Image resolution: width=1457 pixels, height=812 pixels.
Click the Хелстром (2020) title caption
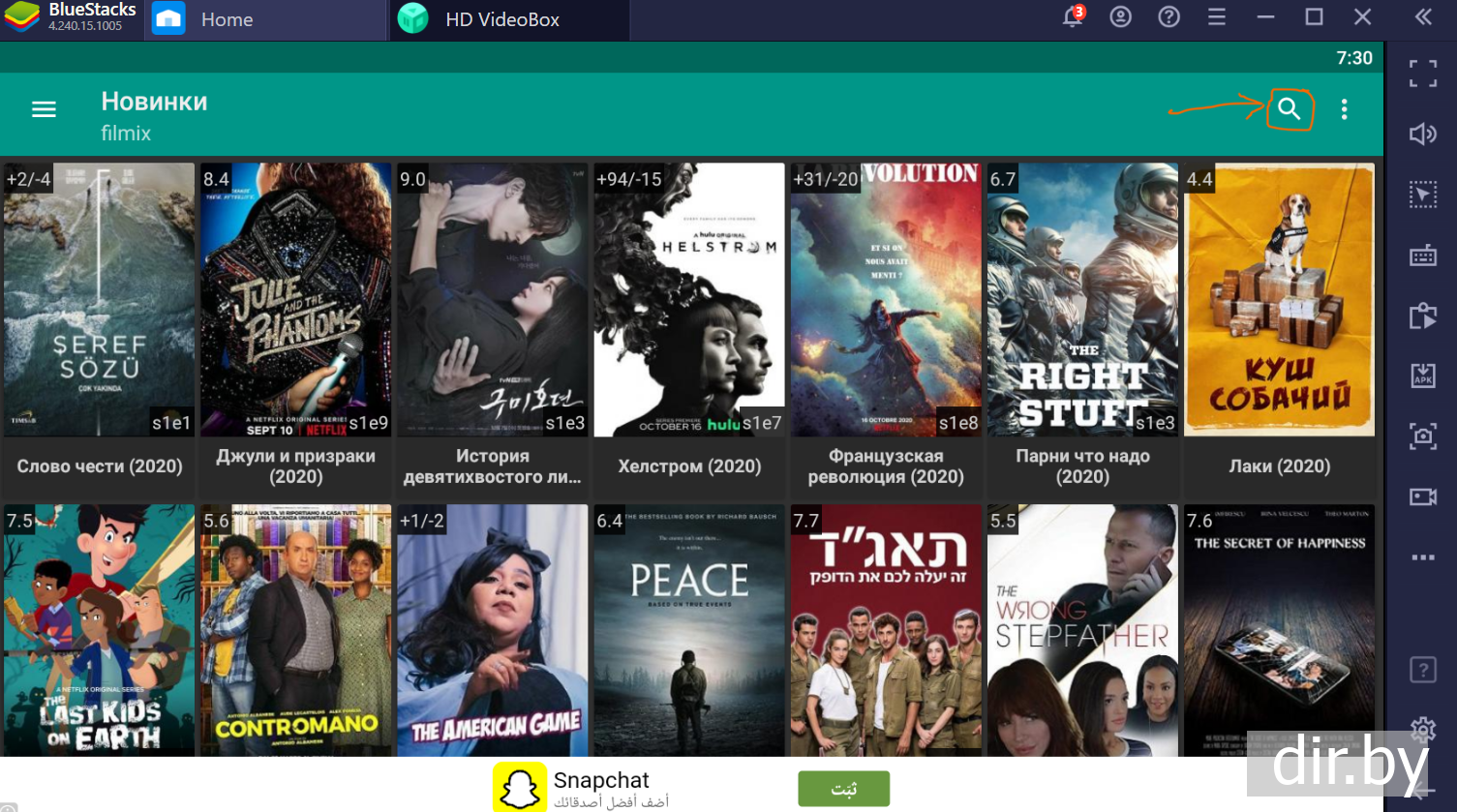(x=689, y=466)
